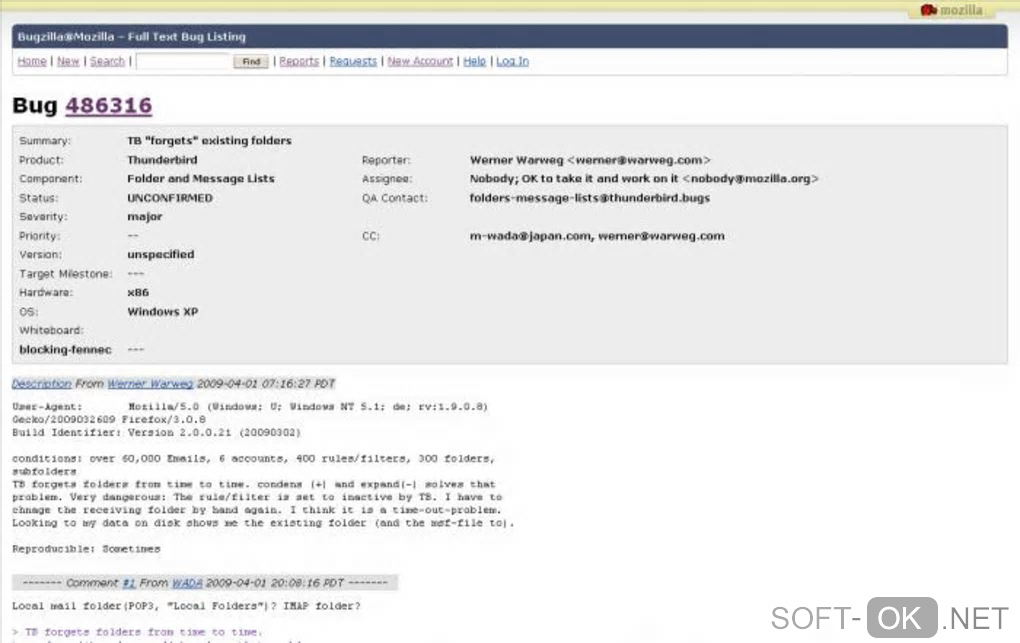Screen dimensions: 1020x643
Task: Open the Reports link
Action: [299, 61]
